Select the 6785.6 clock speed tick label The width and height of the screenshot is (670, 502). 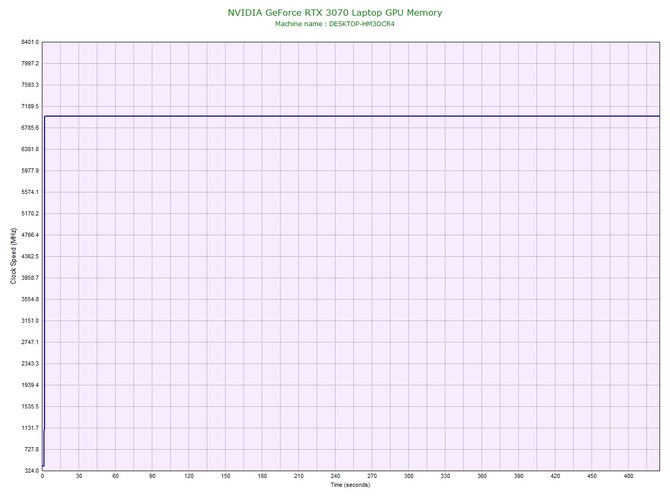(x=30, y=128)
